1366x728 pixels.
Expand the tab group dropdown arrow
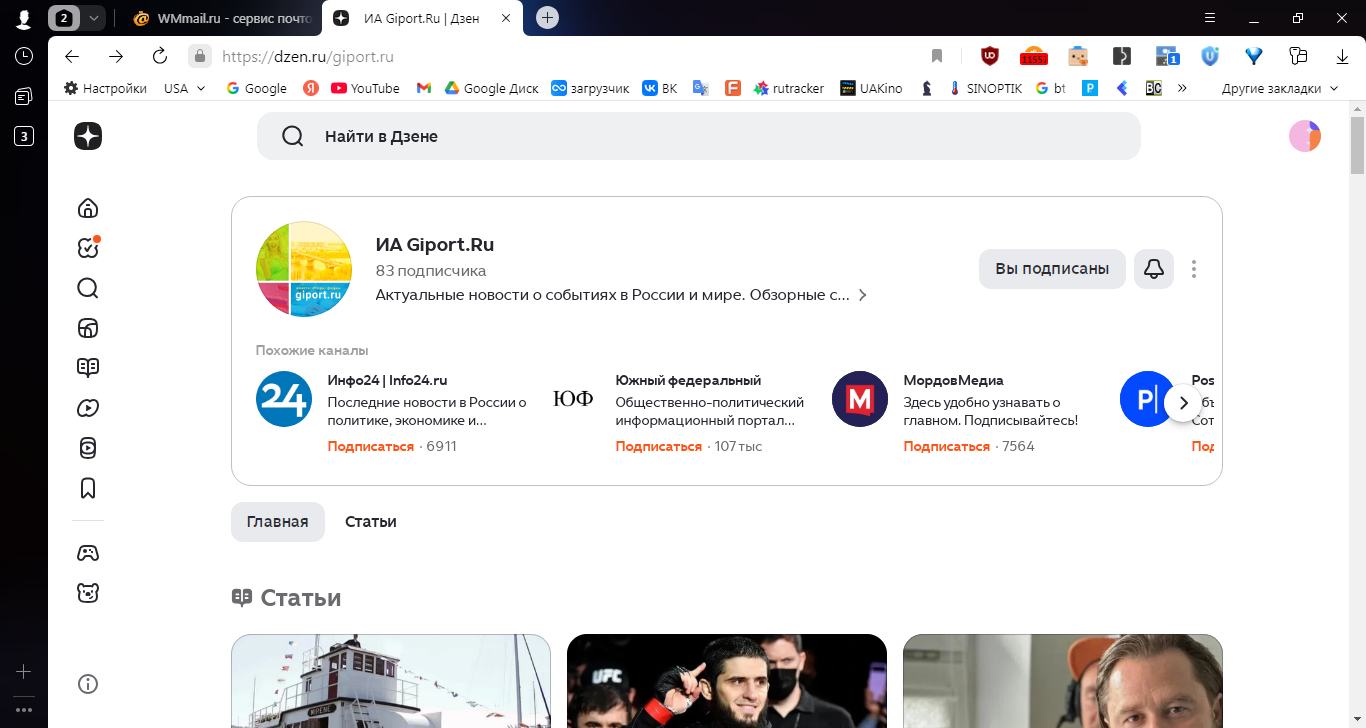[x=93, y=18]
